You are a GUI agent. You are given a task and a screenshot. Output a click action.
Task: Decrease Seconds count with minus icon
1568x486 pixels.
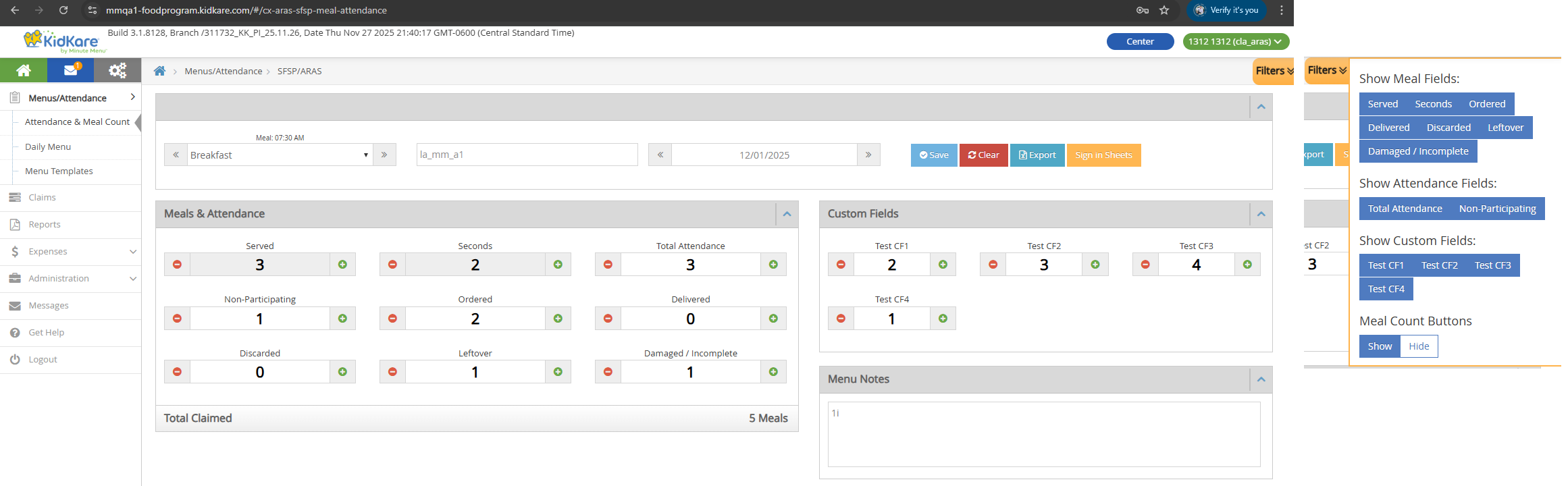click(392, 265)
